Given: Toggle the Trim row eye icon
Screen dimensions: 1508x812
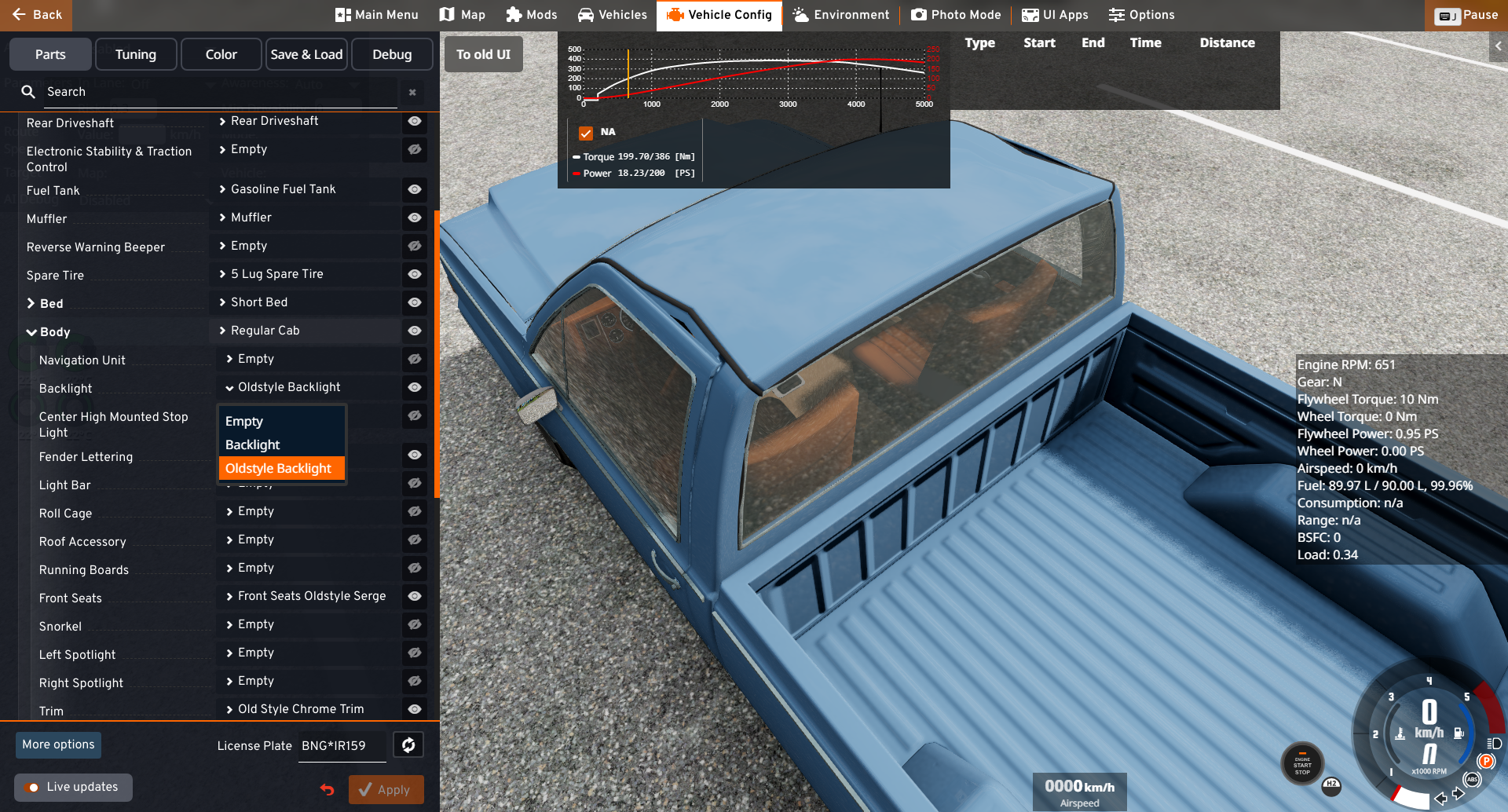Looking at the screenshot, I should click(x=415, y=709).
